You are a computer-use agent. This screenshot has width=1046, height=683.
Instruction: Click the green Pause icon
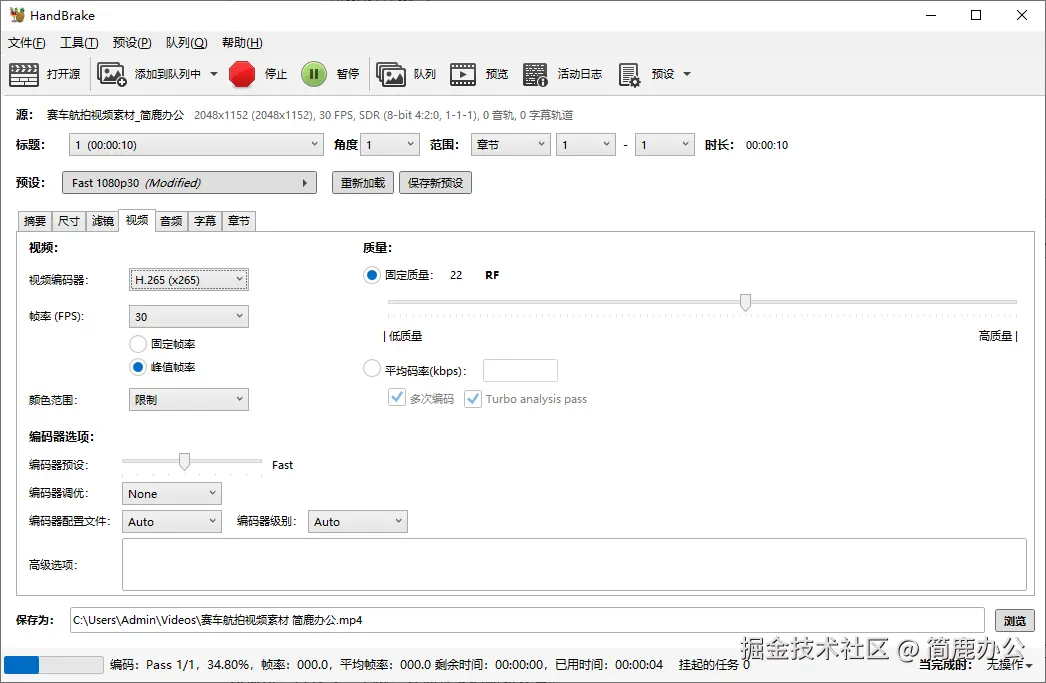coord(314,74)
